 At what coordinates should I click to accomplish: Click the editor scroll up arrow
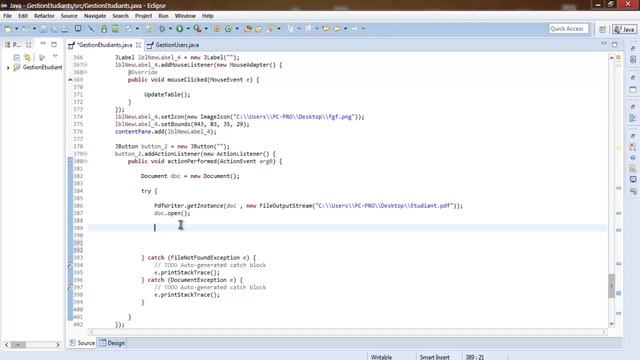point(611,58)
